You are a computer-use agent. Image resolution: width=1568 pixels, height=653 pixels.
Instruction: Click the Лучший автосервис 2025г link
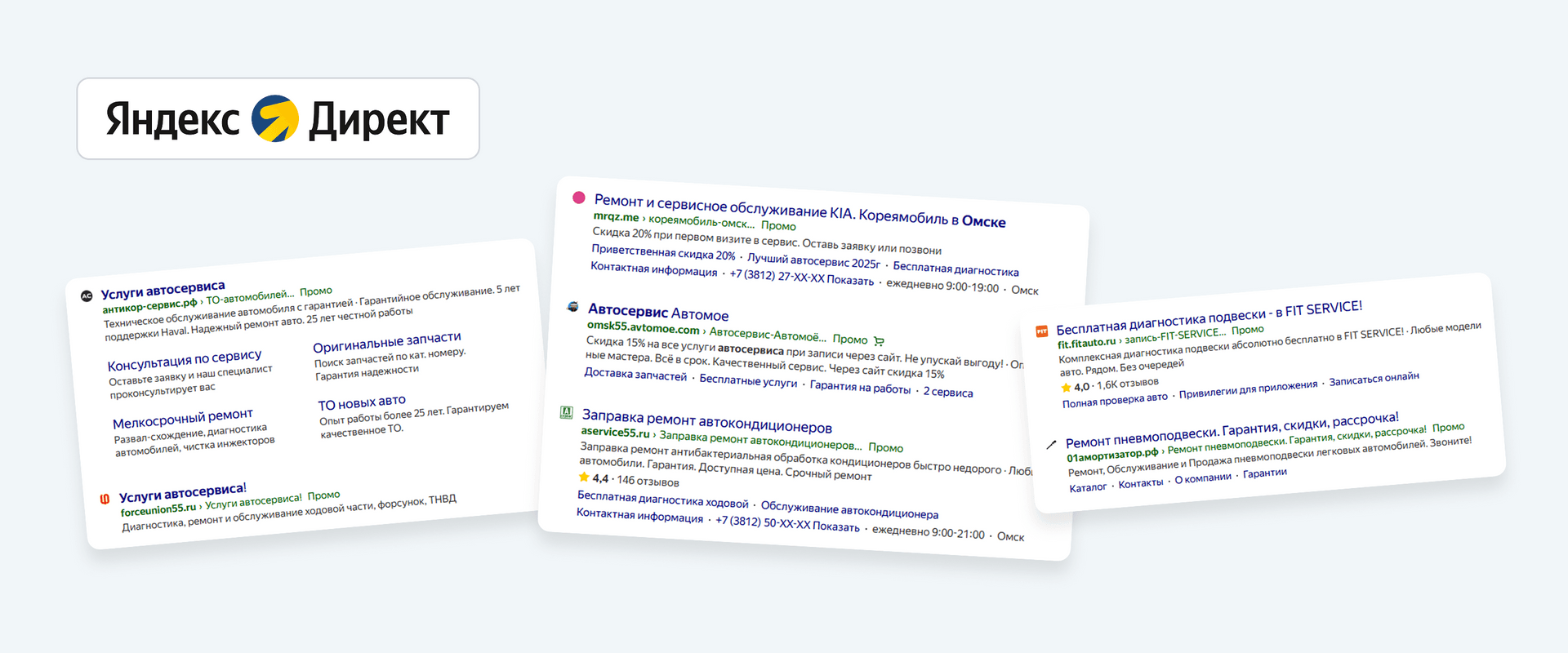(813, 261)
